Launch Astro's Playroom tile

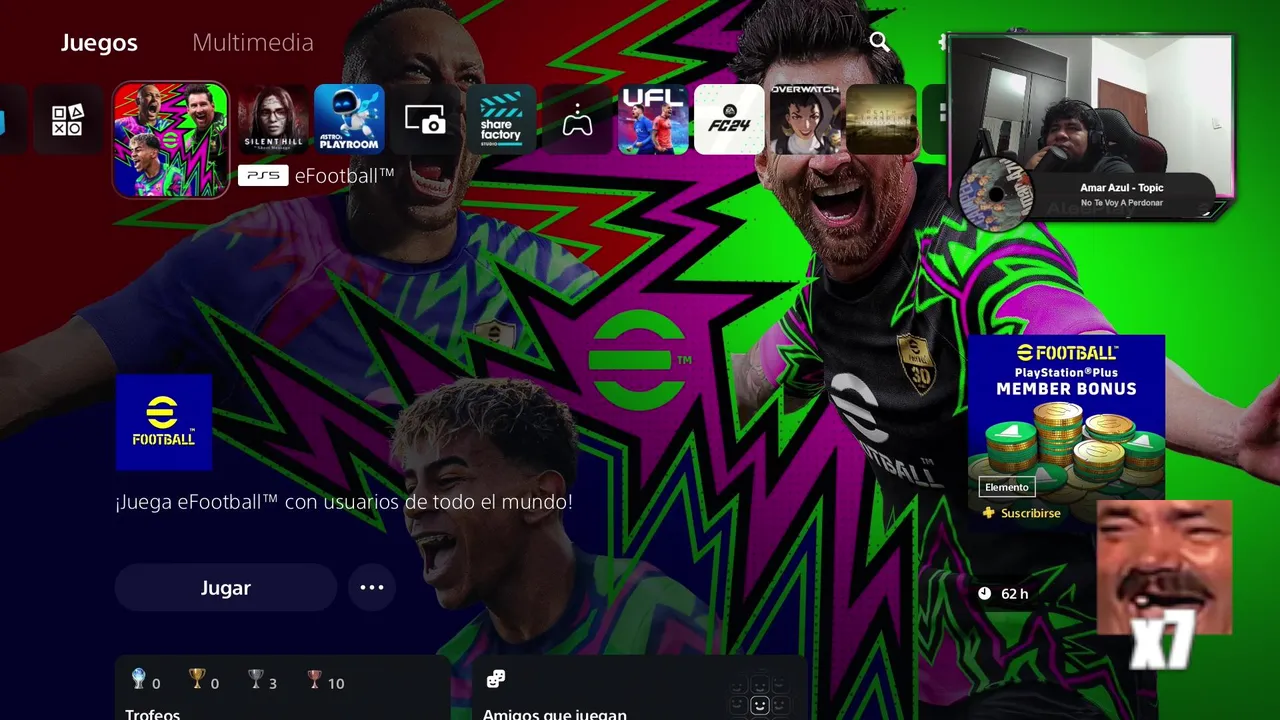349,120
